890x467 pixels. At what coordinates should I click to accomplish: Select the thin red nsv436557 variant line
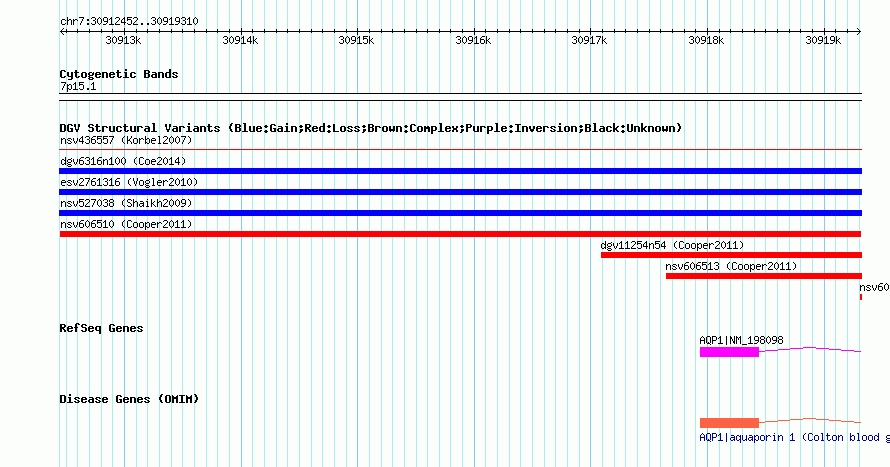(x=460, y=150)
